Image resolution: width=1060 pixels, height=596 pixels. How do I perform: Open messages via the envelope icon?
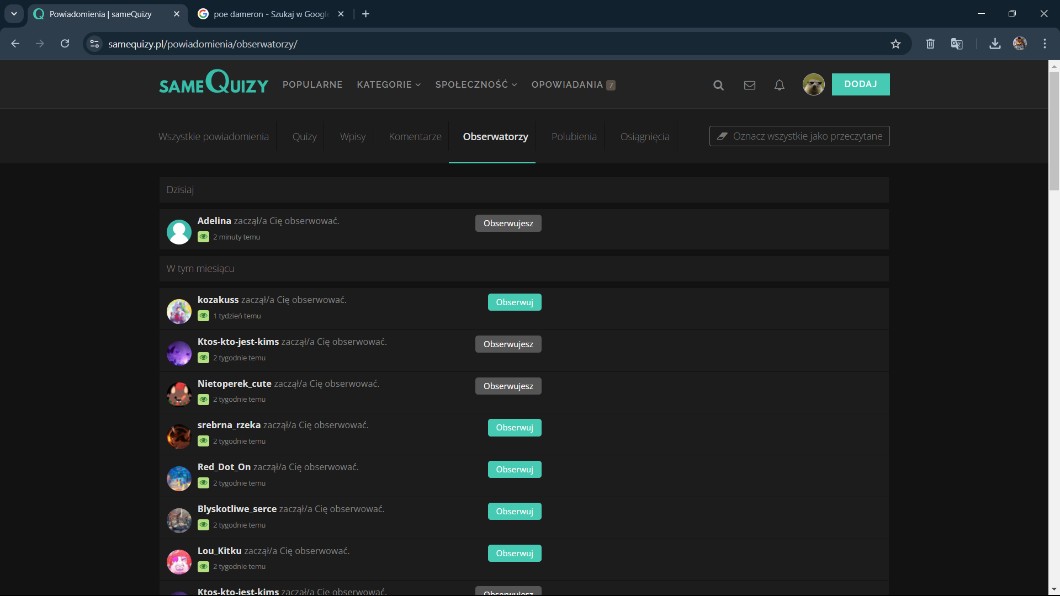coord(749,85)
